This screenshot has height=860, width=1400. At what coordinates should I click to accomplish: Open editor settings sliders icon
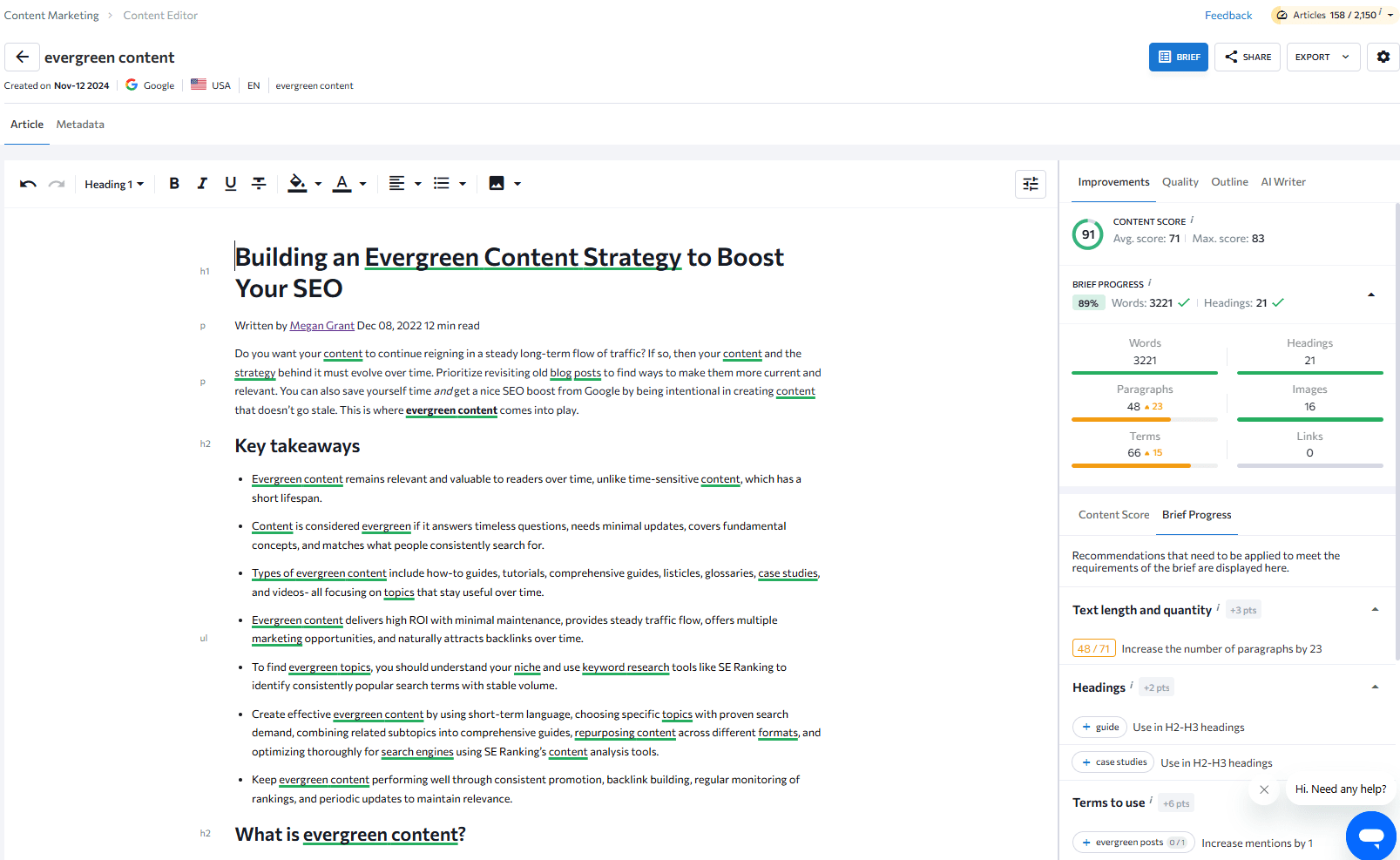pyautogui.click(x=1031, y=184)
